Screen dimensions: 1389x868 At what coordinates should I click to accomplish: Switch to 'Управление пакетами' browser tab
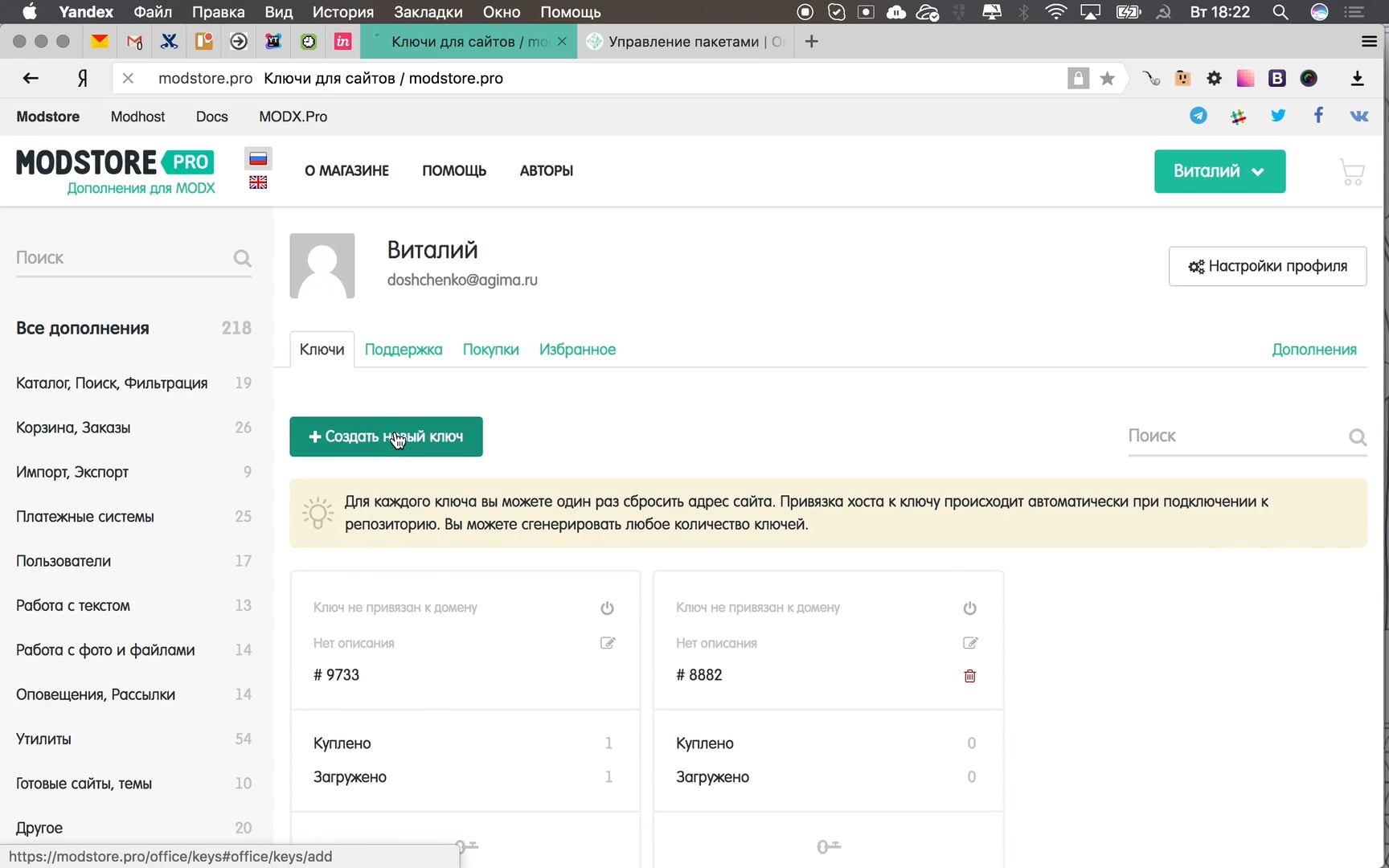coord(687,41)
